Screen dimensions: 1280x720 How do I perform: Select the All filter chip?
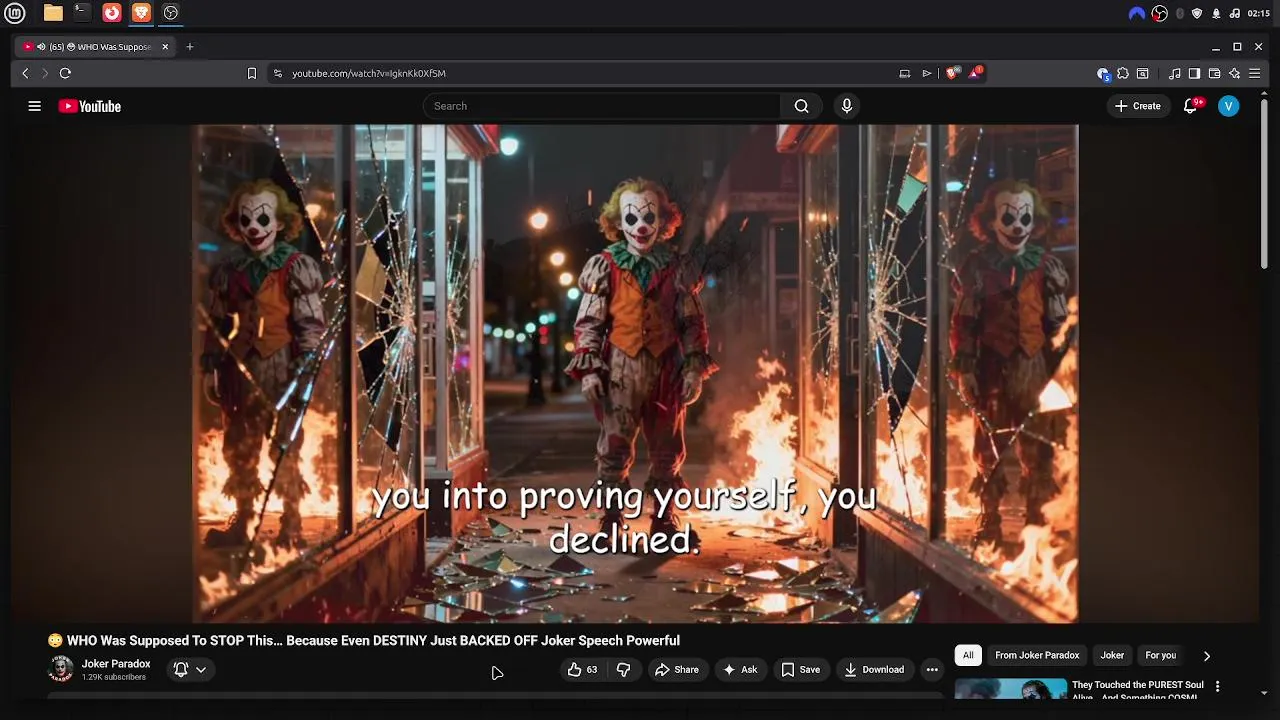pyautogui.click(x=968, y=656)
